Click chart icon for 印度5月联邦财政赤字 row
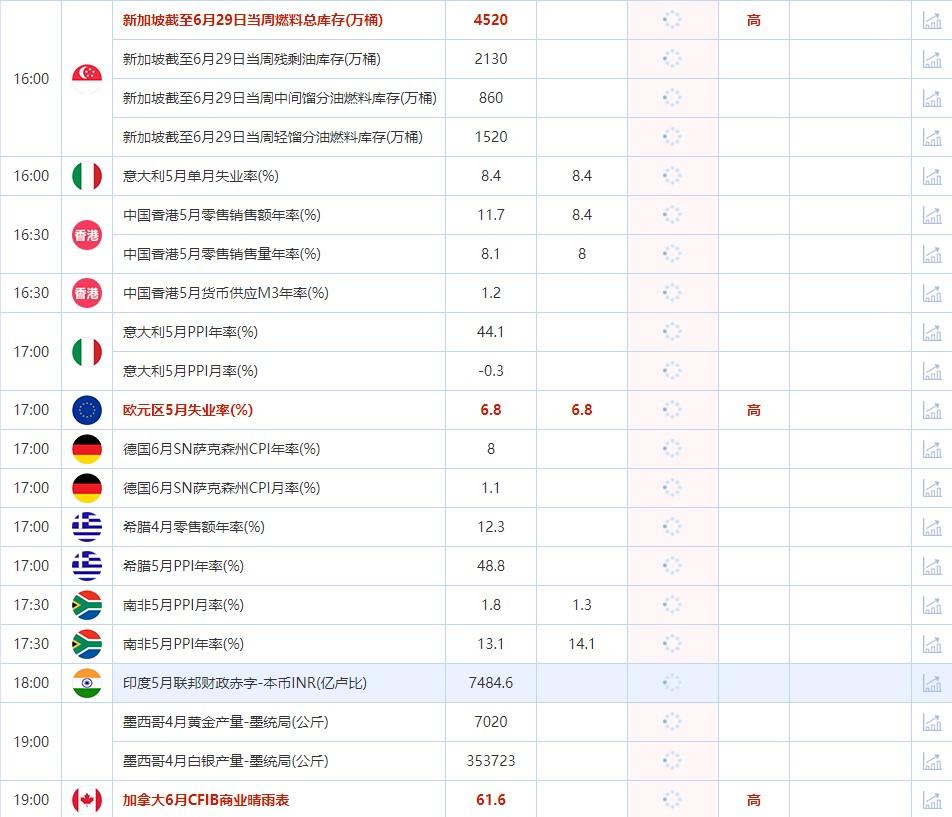The width and height of the screenshot is (952, 817). click(x=931, y=683)
